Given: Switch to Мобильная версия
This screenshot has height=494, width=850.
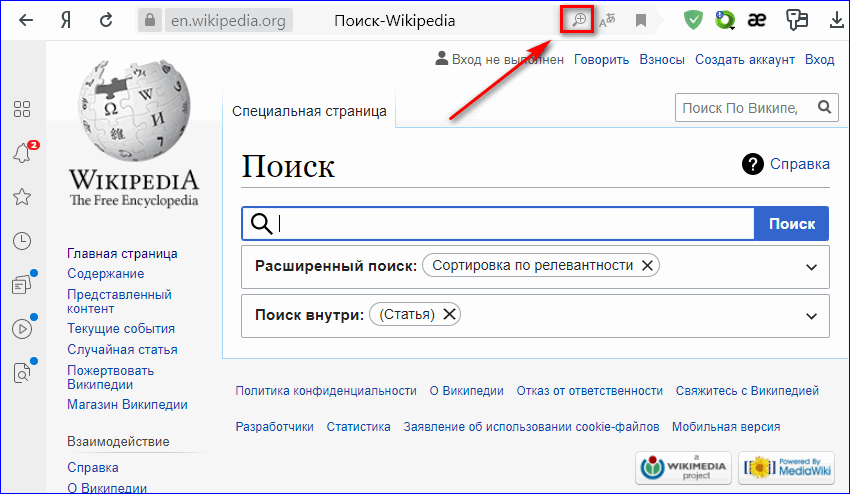Looking at the screenshot, I should tap(726, 427).
